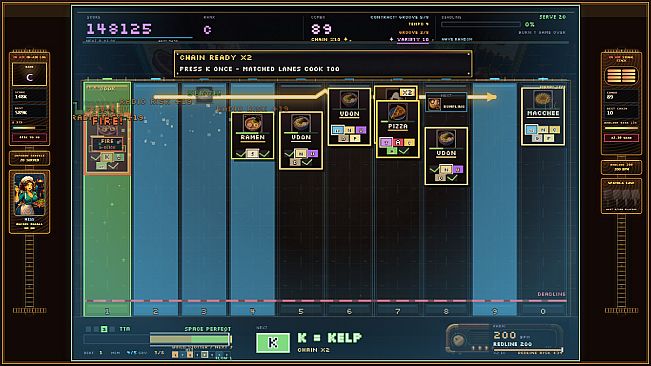The width and height of the screenshot is (651, 366).
Task: Select lane 2 number label
Action: click(155, 311)
